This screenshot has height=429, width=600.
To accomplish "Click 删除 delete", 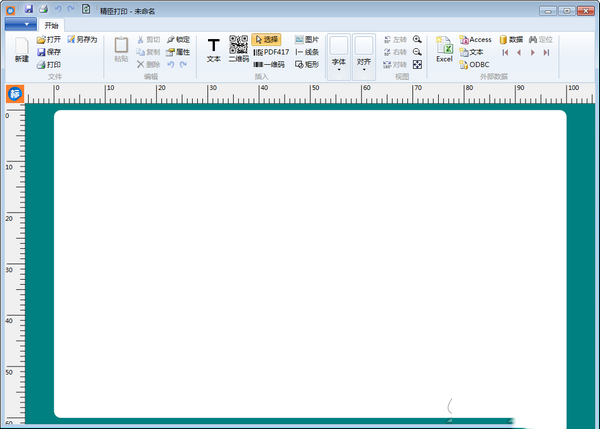I will click(148, 65).
